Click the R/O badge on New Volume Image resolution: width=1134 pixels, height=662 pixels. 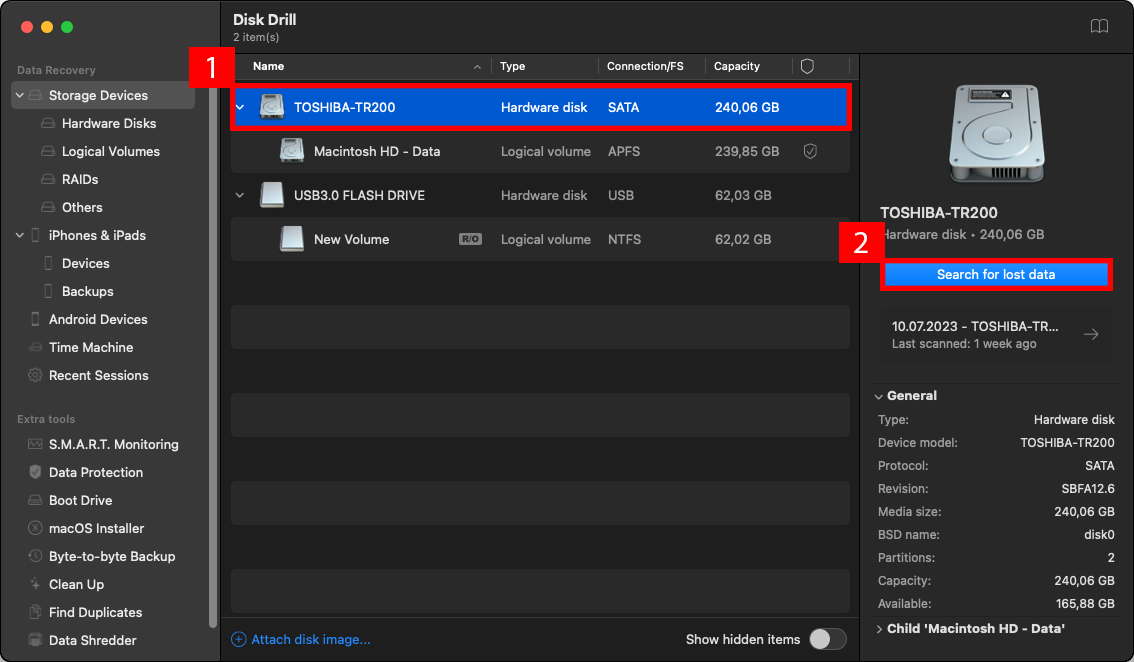point(470,239)
